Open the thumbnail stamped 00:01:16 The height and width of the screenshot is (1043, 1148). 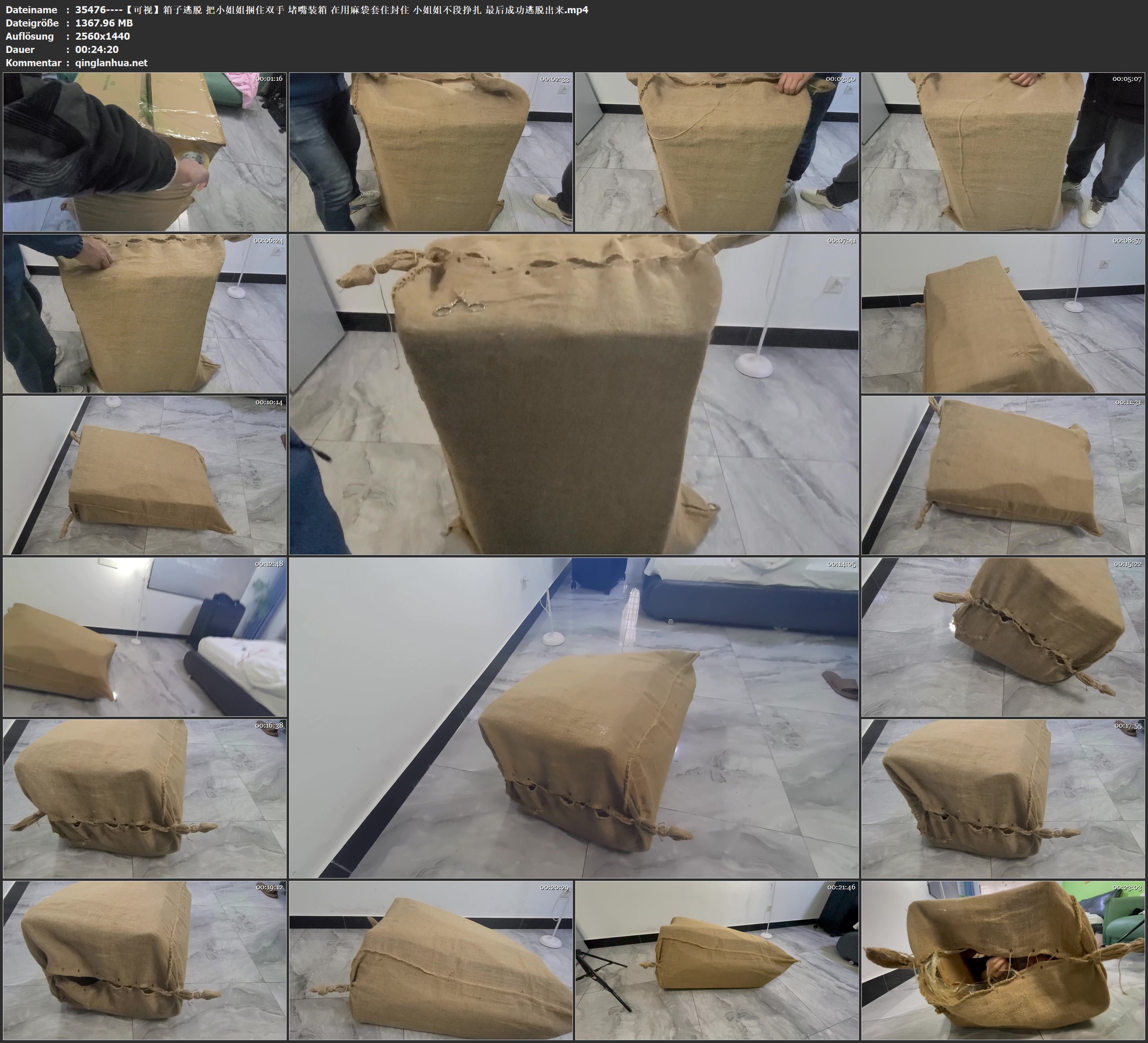pyautogui.click(x=145, y=152)
